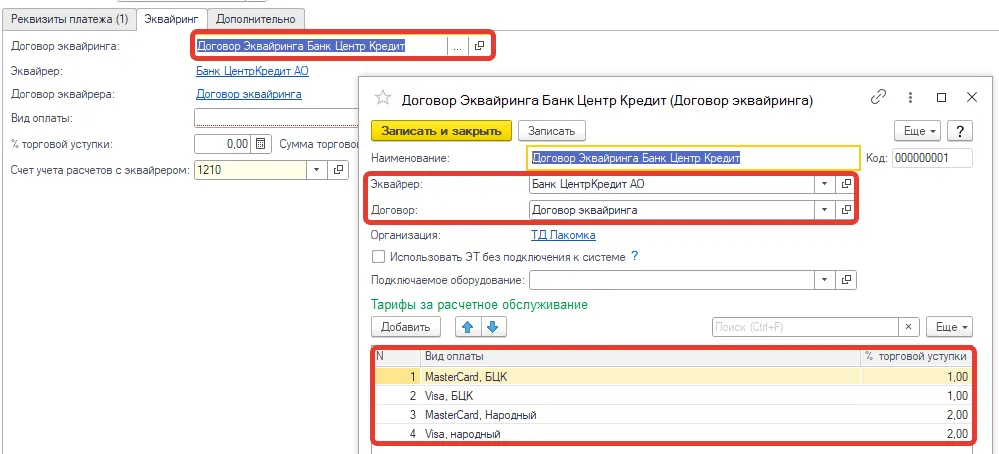This screenshot has height=454, width=999.
Task: Move tariff row down with arrow
Action: (493, 327)
